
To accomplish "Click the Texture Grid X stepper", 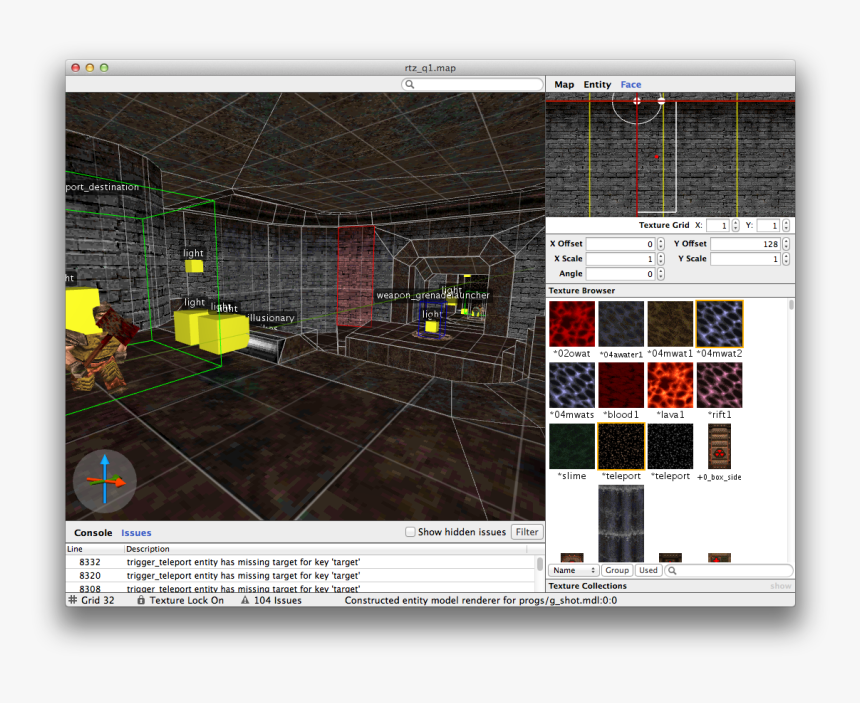I will [x=735, y=225].
